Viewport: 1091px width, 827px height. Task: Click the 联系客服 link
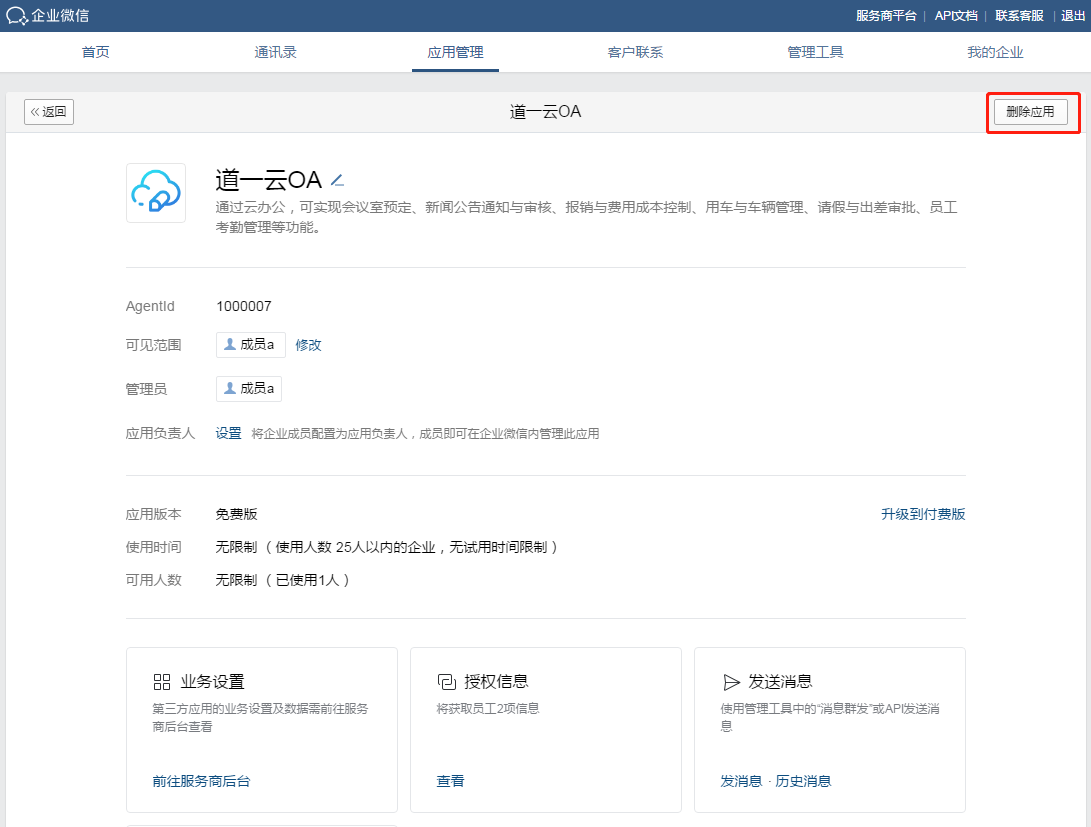click(1019, 15)
